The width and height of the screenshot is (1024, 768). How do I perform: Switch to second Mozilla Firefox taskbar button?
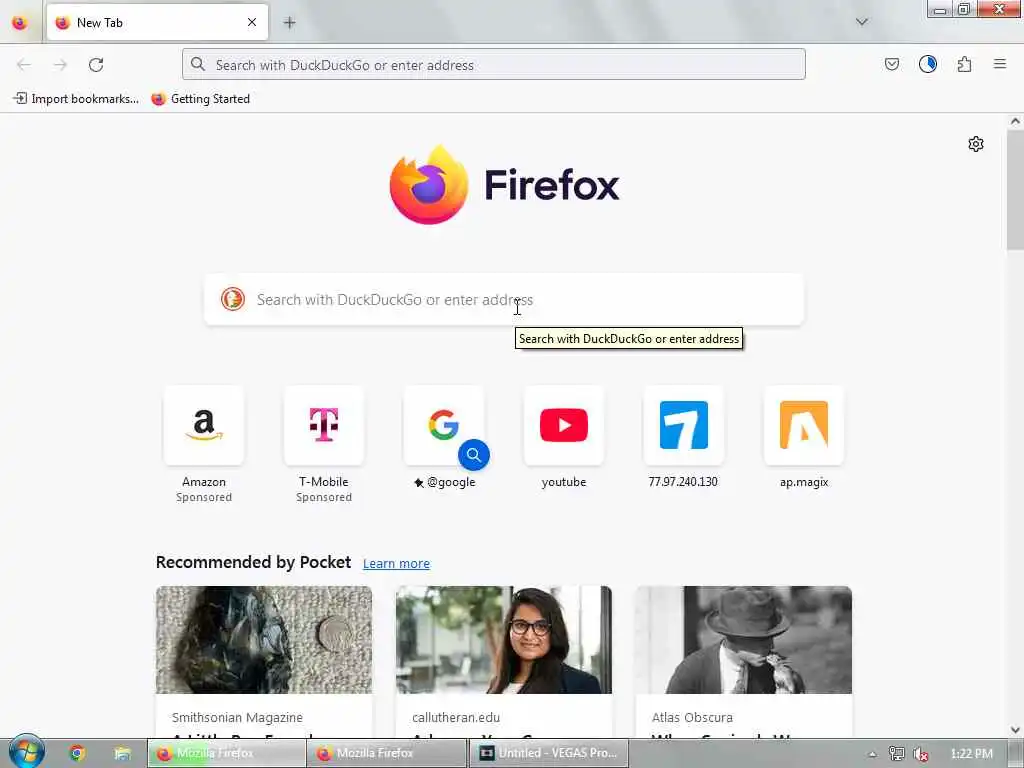point(388,753)
